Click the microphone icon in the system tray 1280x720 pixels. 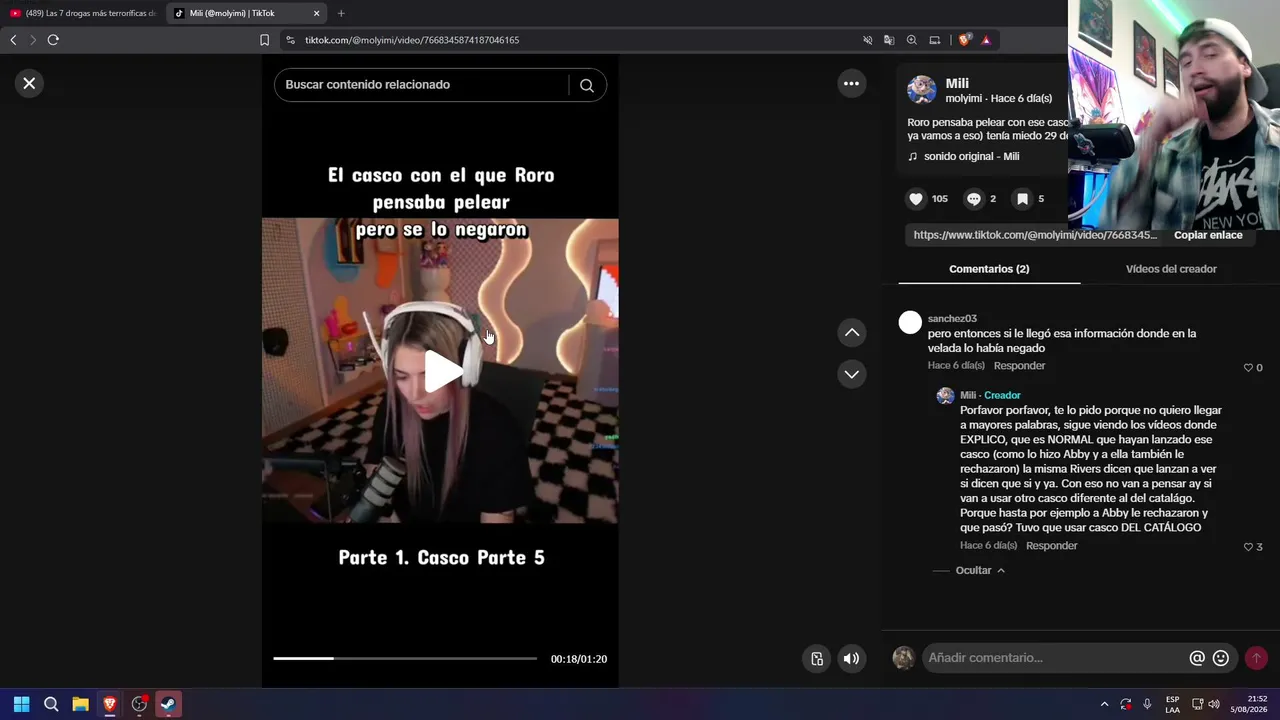pos(1147,704)
